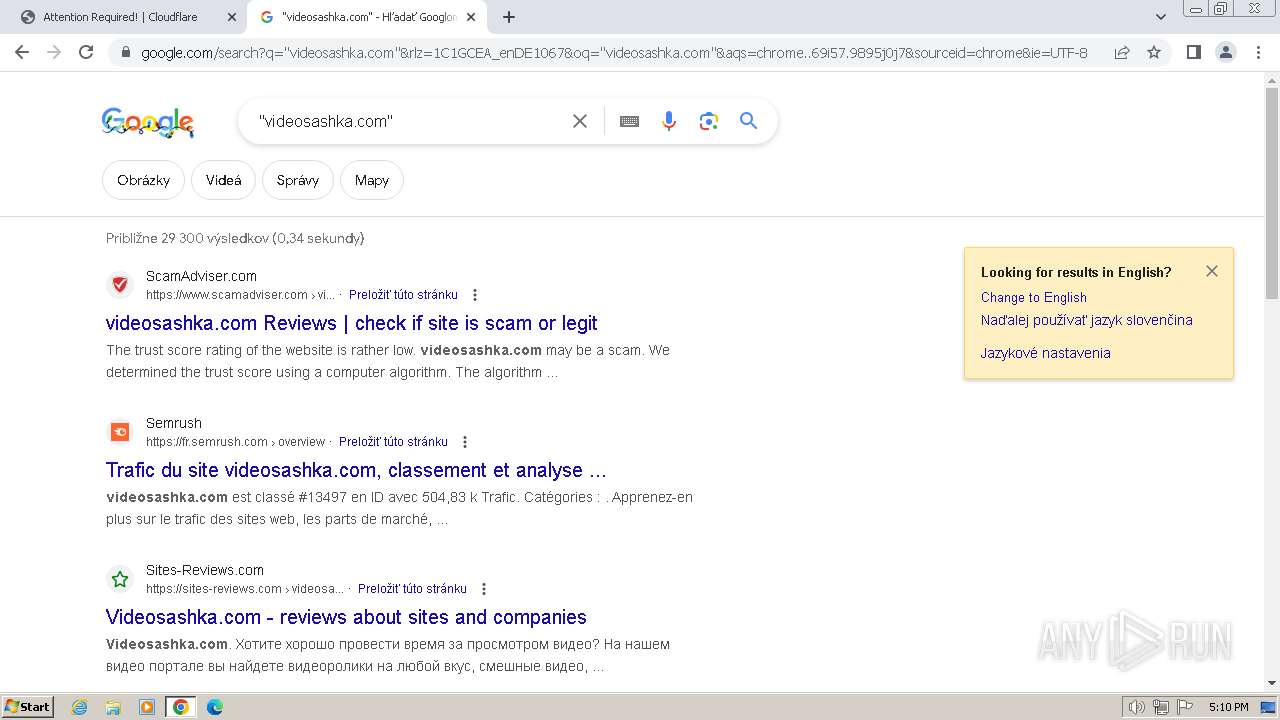Click the page vertical scrollbar thumb
1280x720 pixels.
pyautogui.click(x=1272, y=192)
